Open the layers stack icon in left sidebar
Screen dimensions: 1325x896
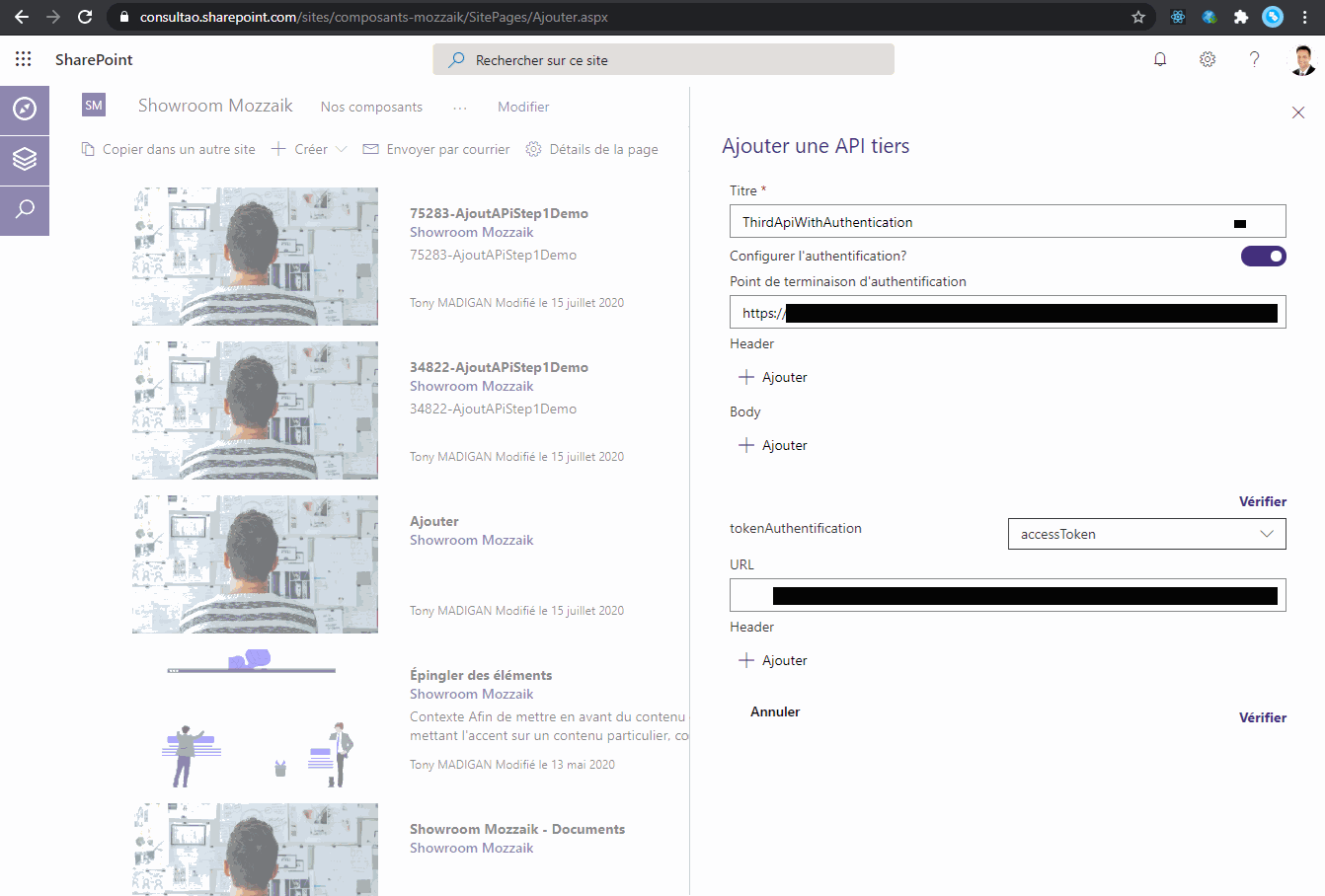click(x=25, y=159)
